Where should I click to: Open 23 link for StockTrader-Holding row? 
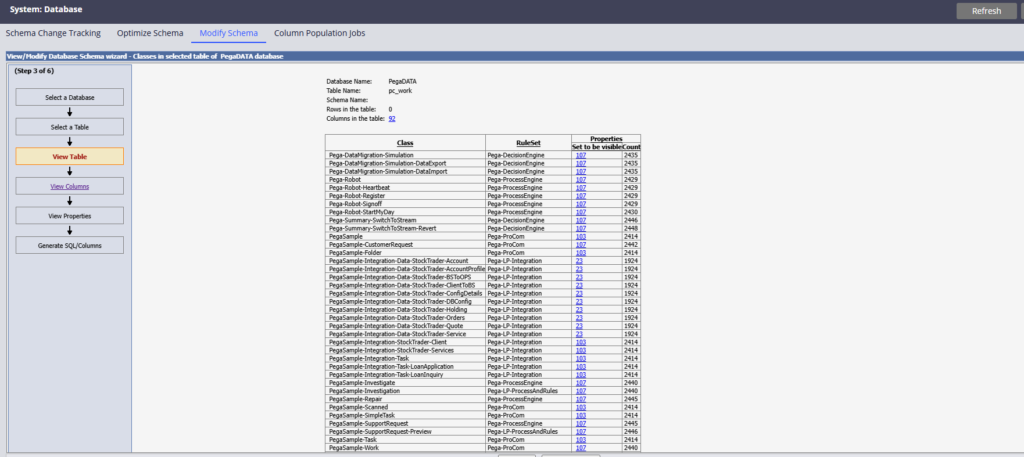point(579,309)
